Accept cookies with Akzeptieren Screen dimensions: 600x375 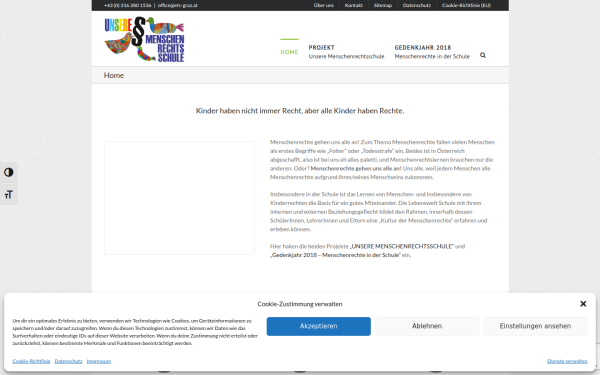pyautogui.click(x=318, y=326)
